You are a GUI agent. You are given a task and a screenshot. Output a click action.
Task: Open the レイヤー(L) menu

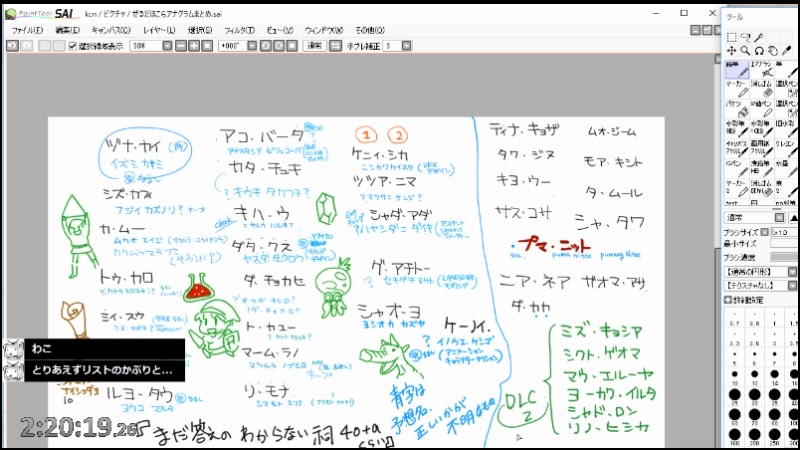(159, 31)
